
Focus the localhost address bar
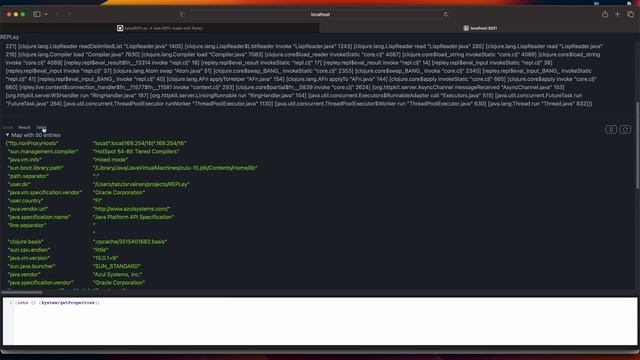click(x=320, y=14)
